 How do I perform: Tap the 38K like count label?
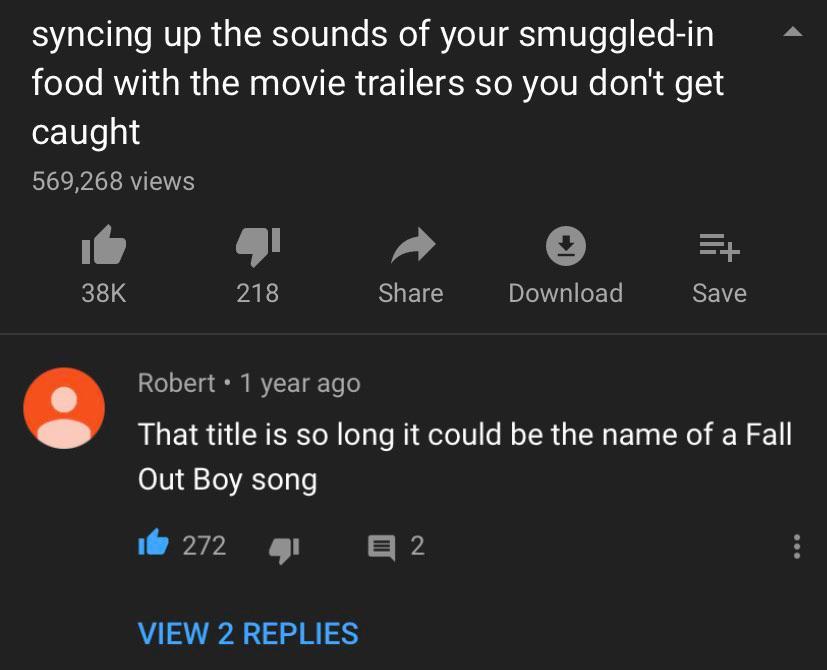[x=103, y=293]
